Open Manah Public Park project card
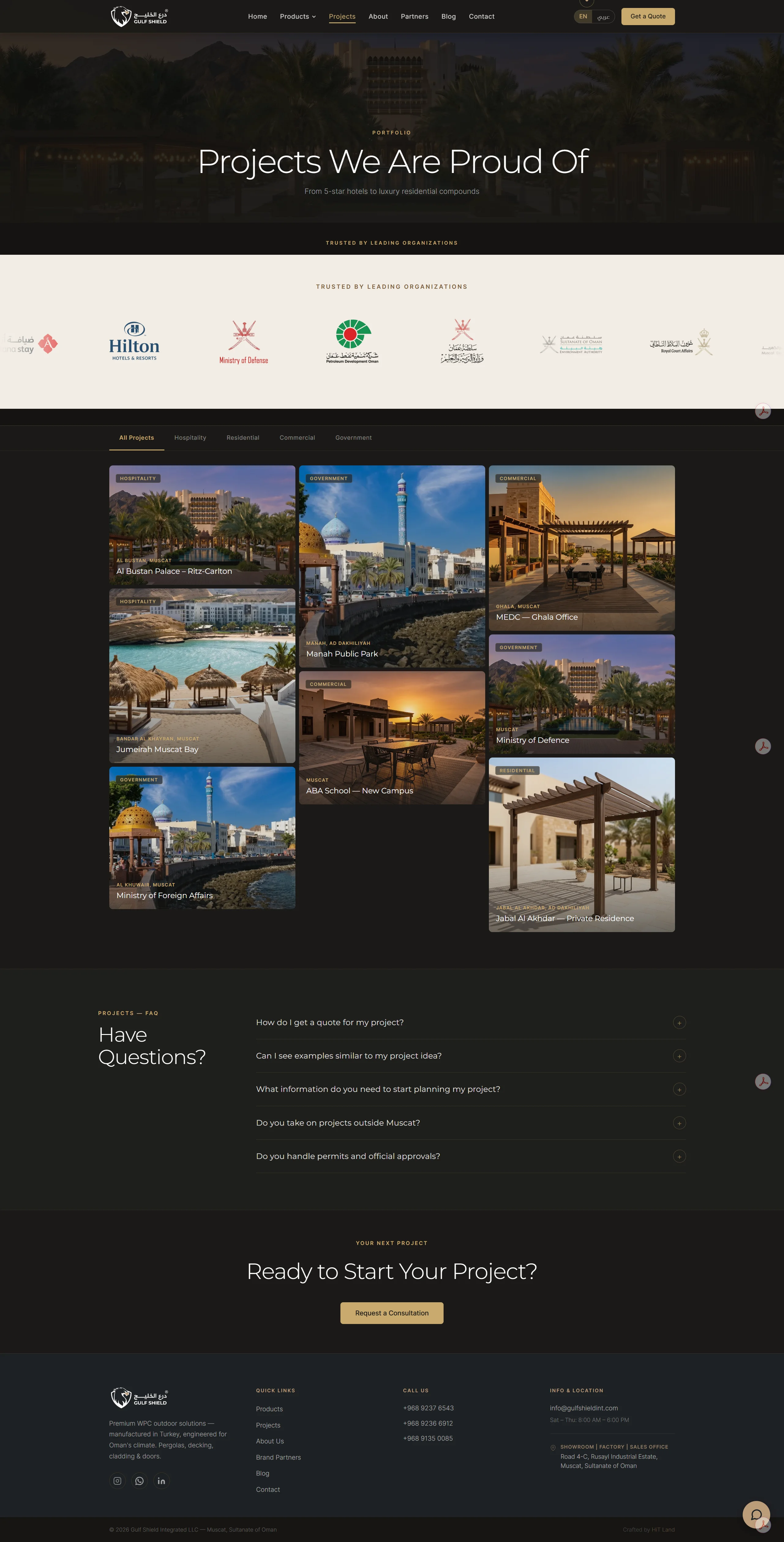This screenshot has width=784, height=1542. 392,566
